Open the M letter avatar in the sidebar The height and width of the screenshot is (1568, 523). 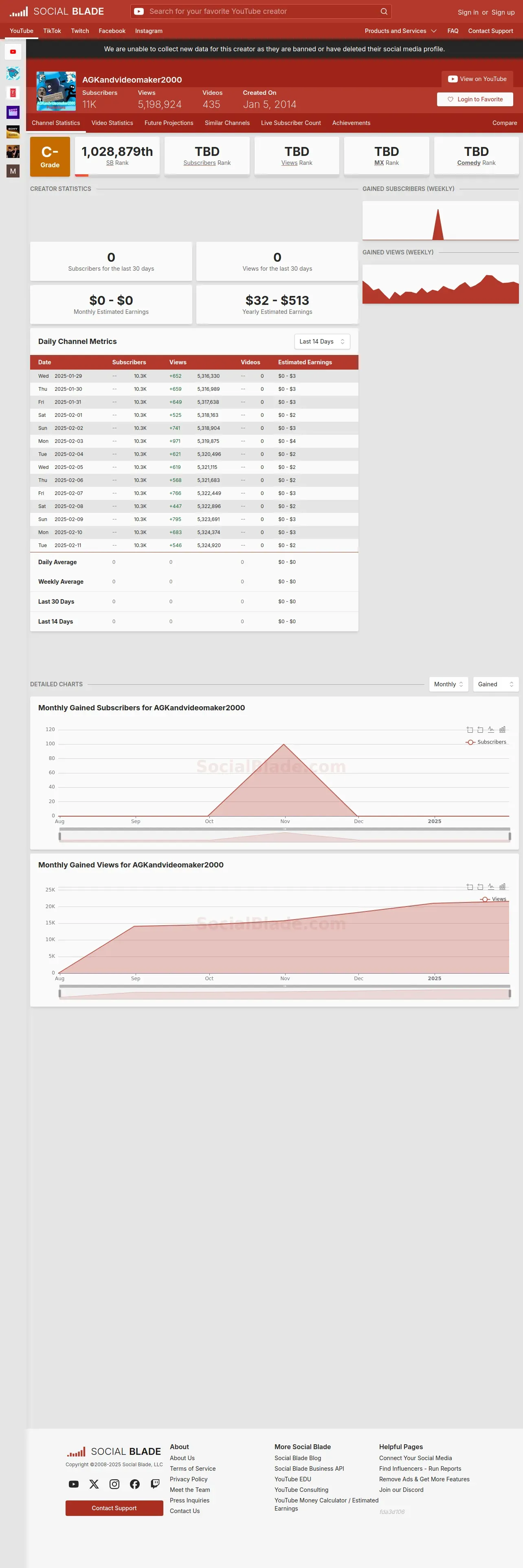click(x=13, y=171)
